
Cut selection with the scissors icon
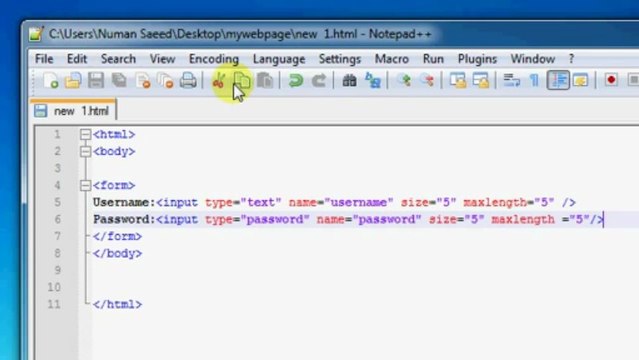(218, 80)
